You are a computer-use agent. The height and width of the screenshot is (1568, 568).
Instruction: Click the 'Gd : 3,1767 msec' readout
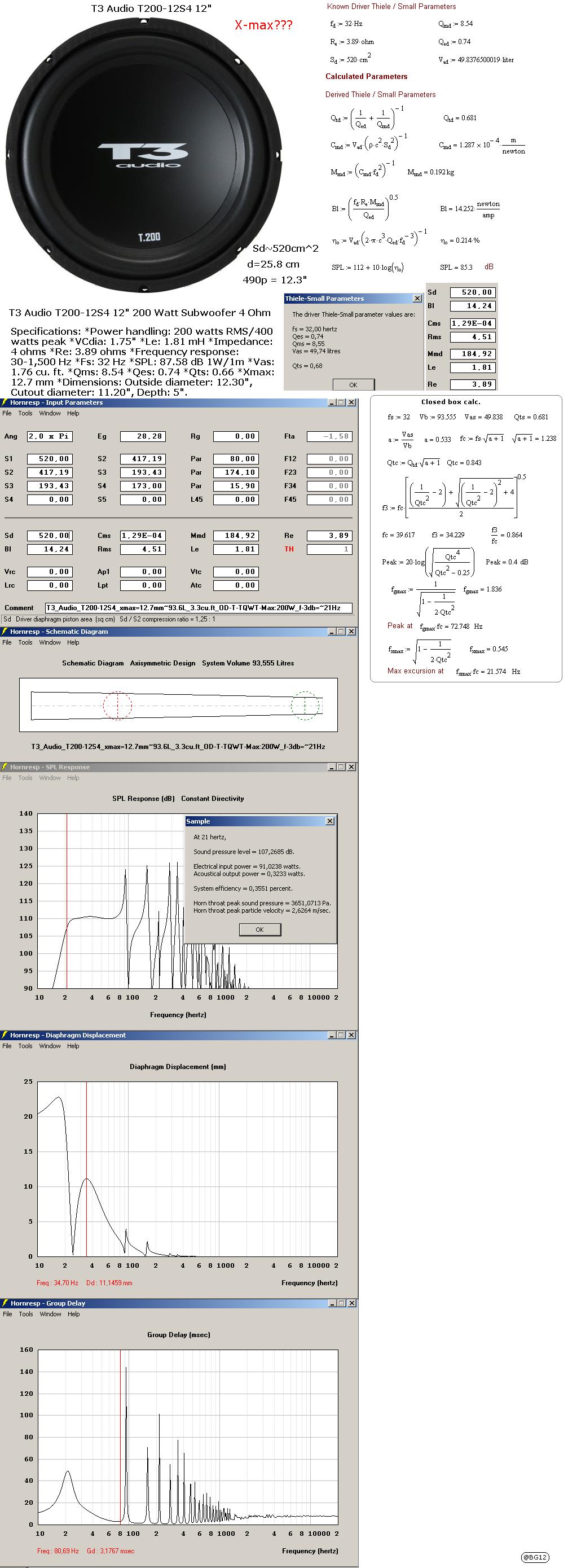110,1551
